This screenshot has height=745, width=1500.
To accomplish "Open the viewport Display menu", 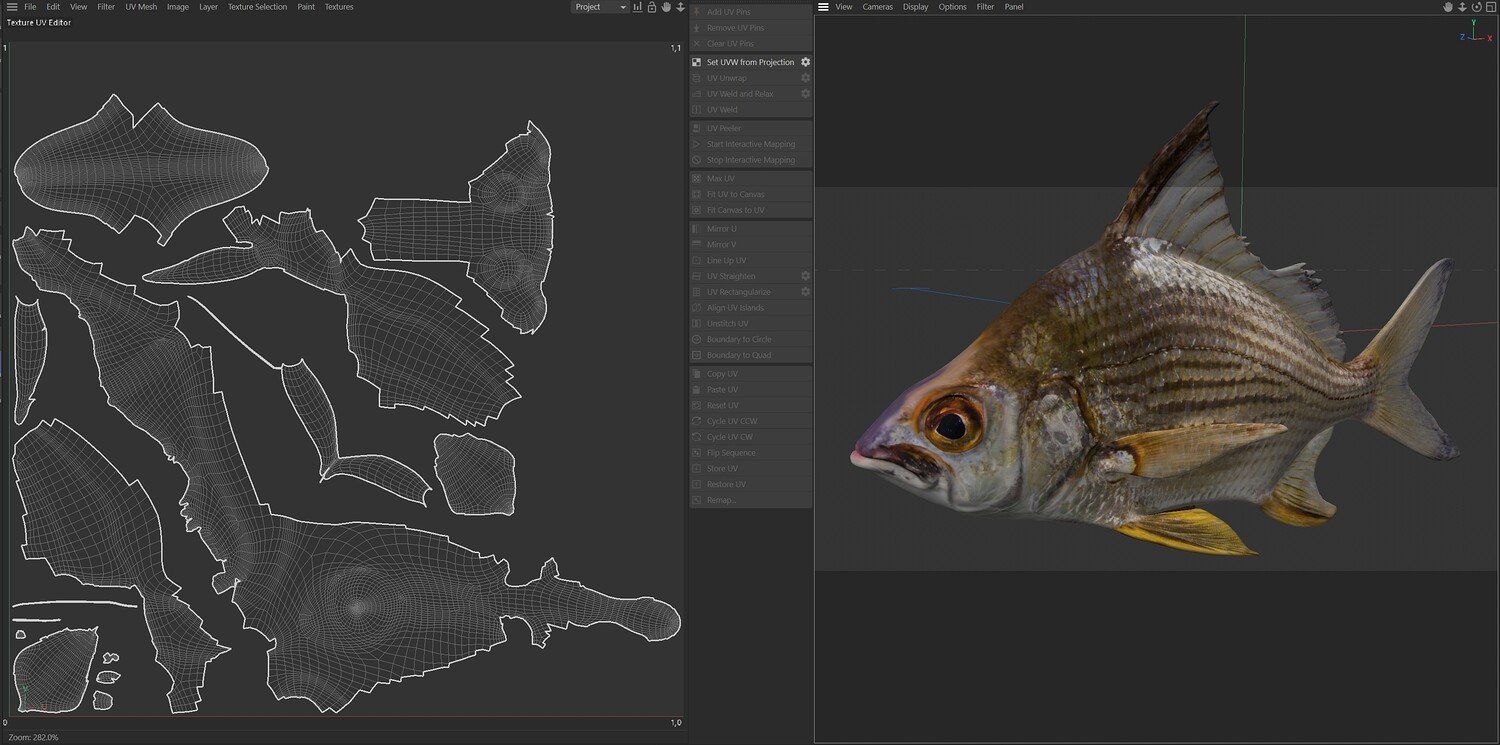I will tap(916, 7).
